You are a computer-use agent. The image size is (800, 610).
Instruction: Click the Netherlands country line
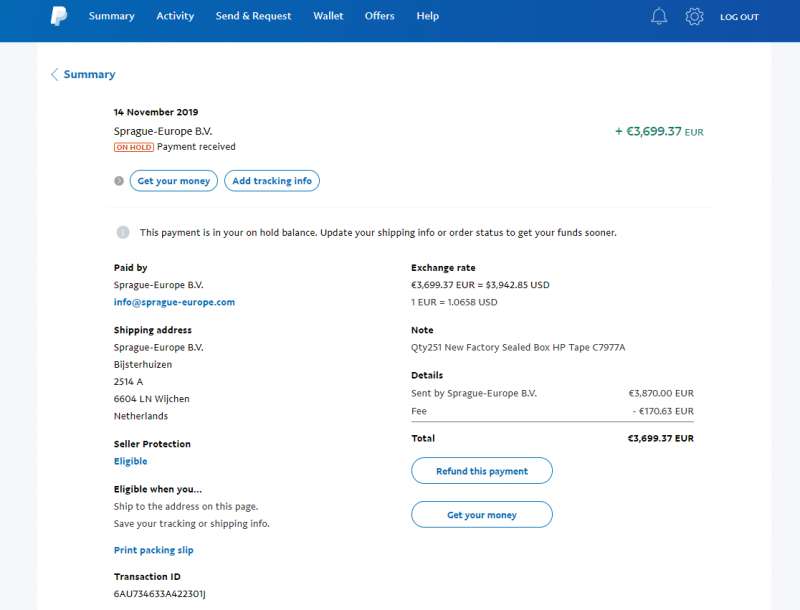tap(141, 416)
